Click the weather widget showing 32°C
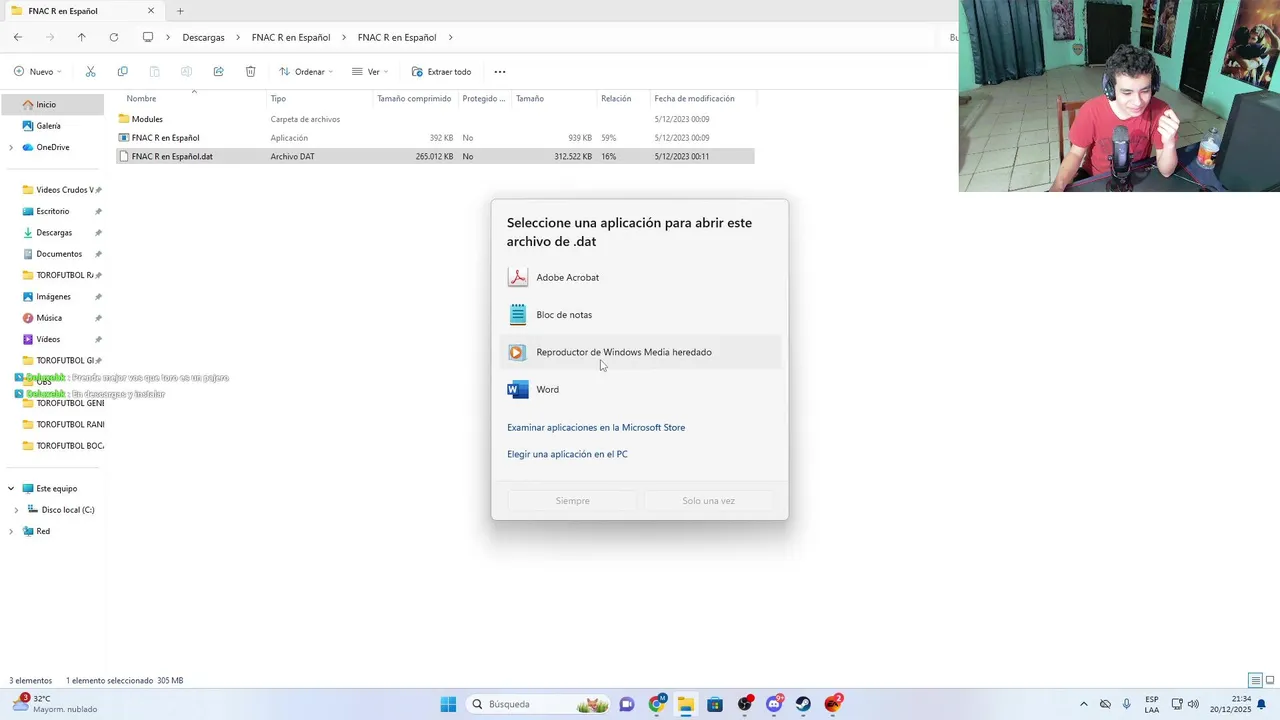The height and width of the screenshot is (720, 1280). 55,704
